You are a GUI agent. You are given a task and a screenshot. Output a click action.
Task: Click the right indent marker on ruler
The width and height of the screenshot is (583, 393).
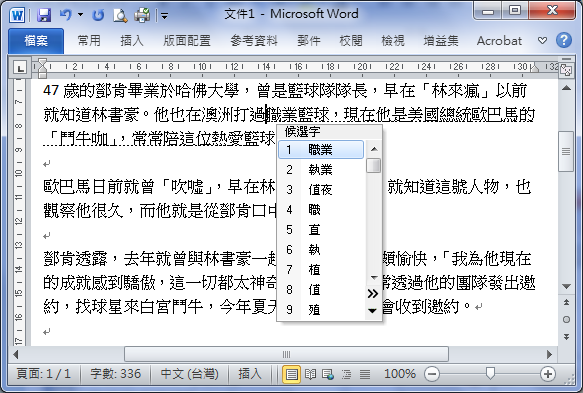534,69
